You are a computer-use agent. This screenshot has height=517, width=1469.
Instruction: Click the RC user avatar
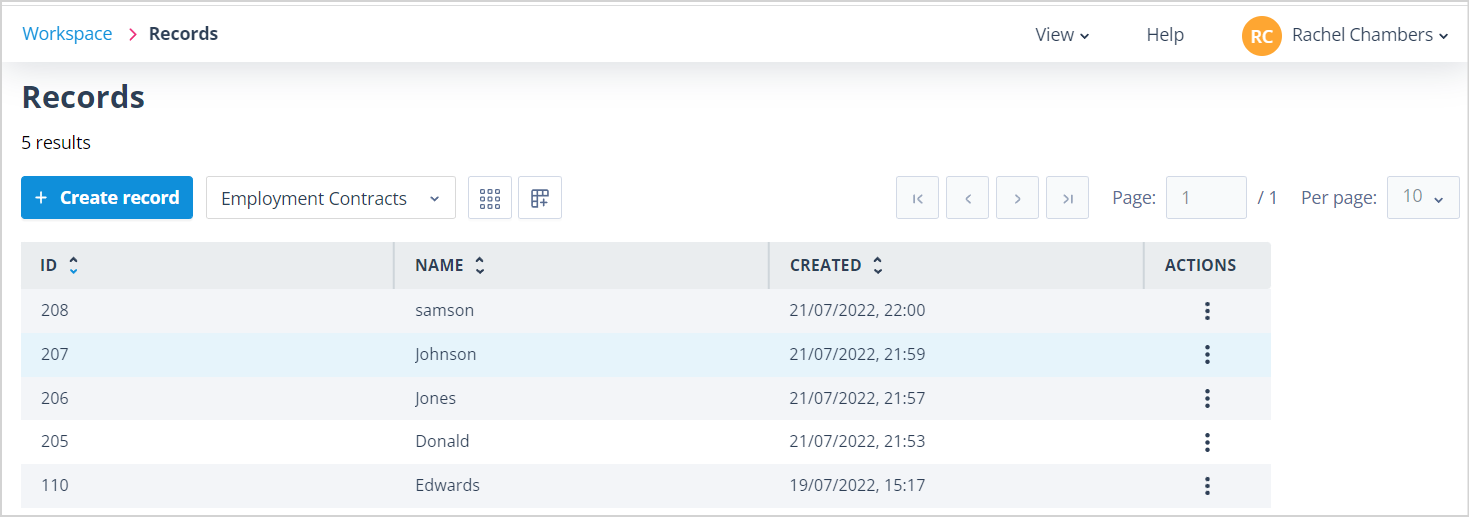click(x=1261, y=36)
